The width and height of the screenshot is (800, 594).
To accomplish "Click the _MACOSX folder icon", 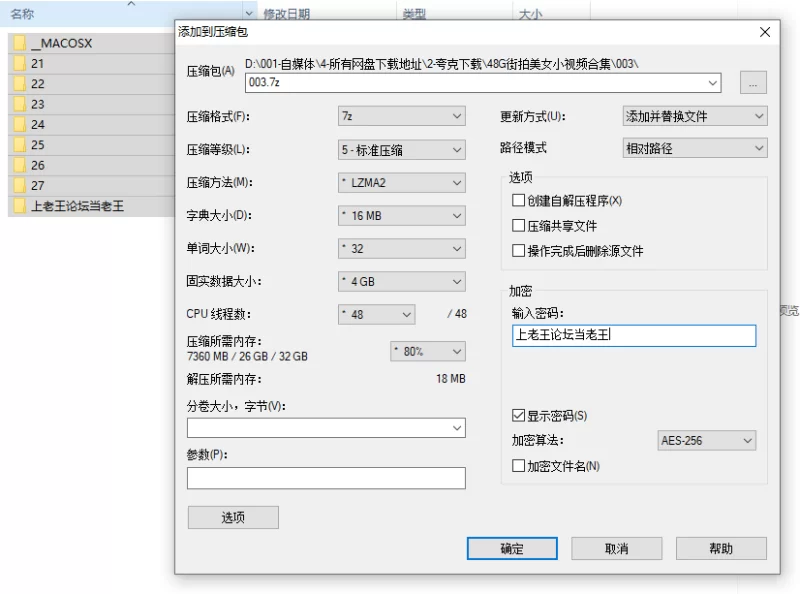I will point(20,43).
